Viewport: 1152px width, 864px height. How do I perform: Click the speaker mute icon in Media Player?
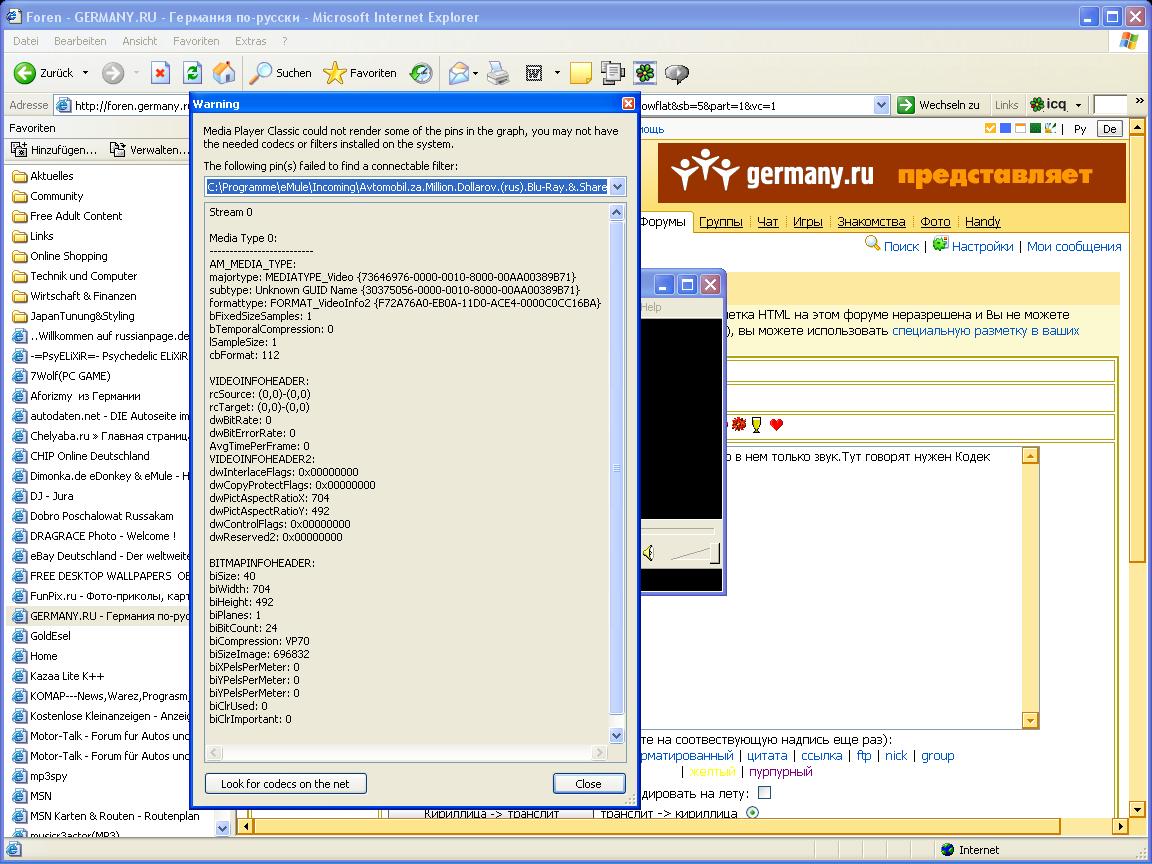coord(649,552)
